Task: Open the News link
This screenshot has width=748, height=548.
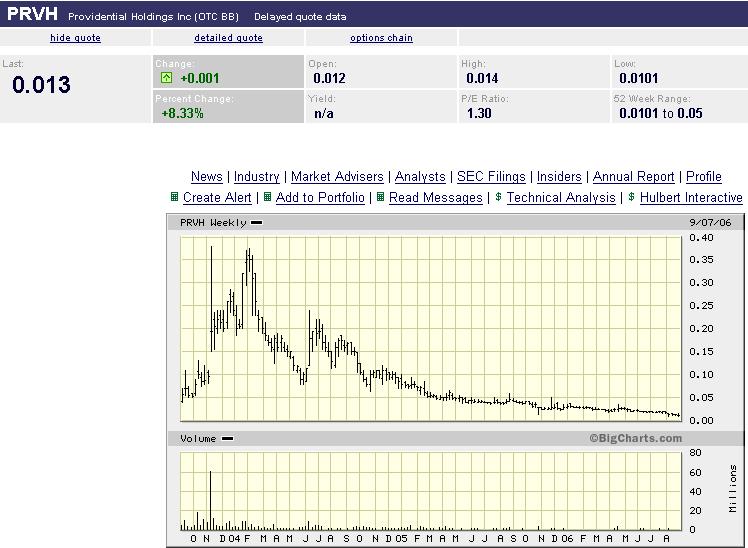Action: 207,176
